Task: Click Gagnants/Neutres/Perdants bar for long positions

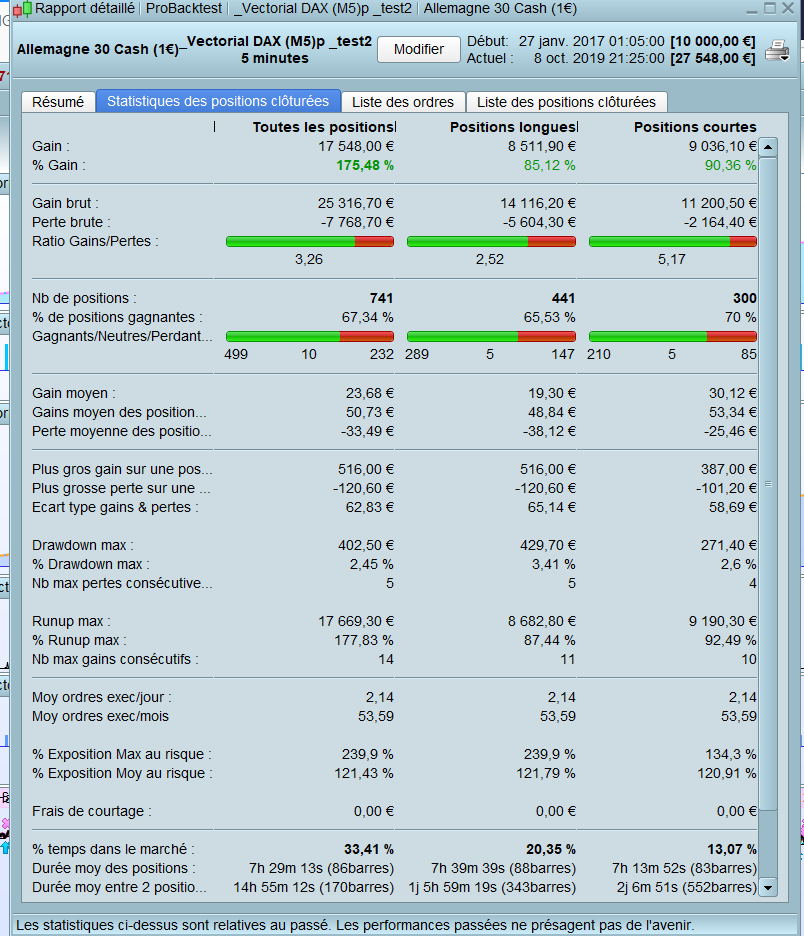Action: click(491, 337)
